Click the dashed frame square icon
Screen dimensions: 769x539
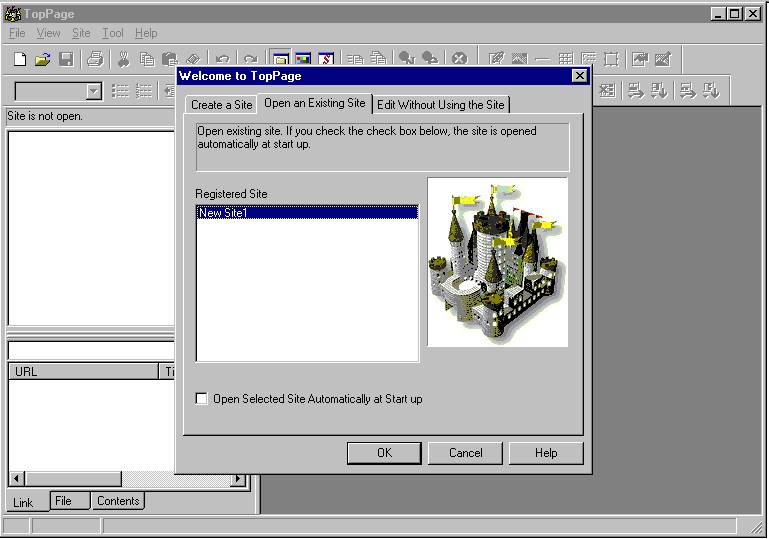611,59
